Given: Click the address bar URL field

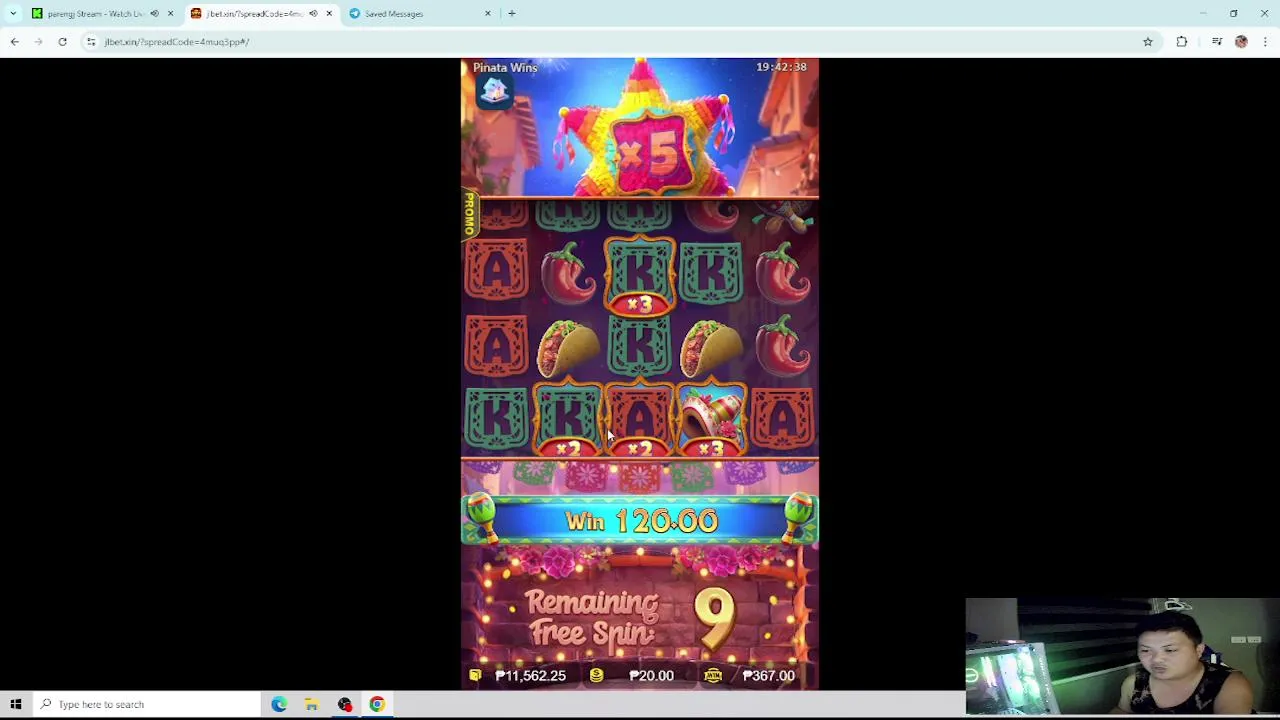Looking at the screenshot, I should point(620,42).
